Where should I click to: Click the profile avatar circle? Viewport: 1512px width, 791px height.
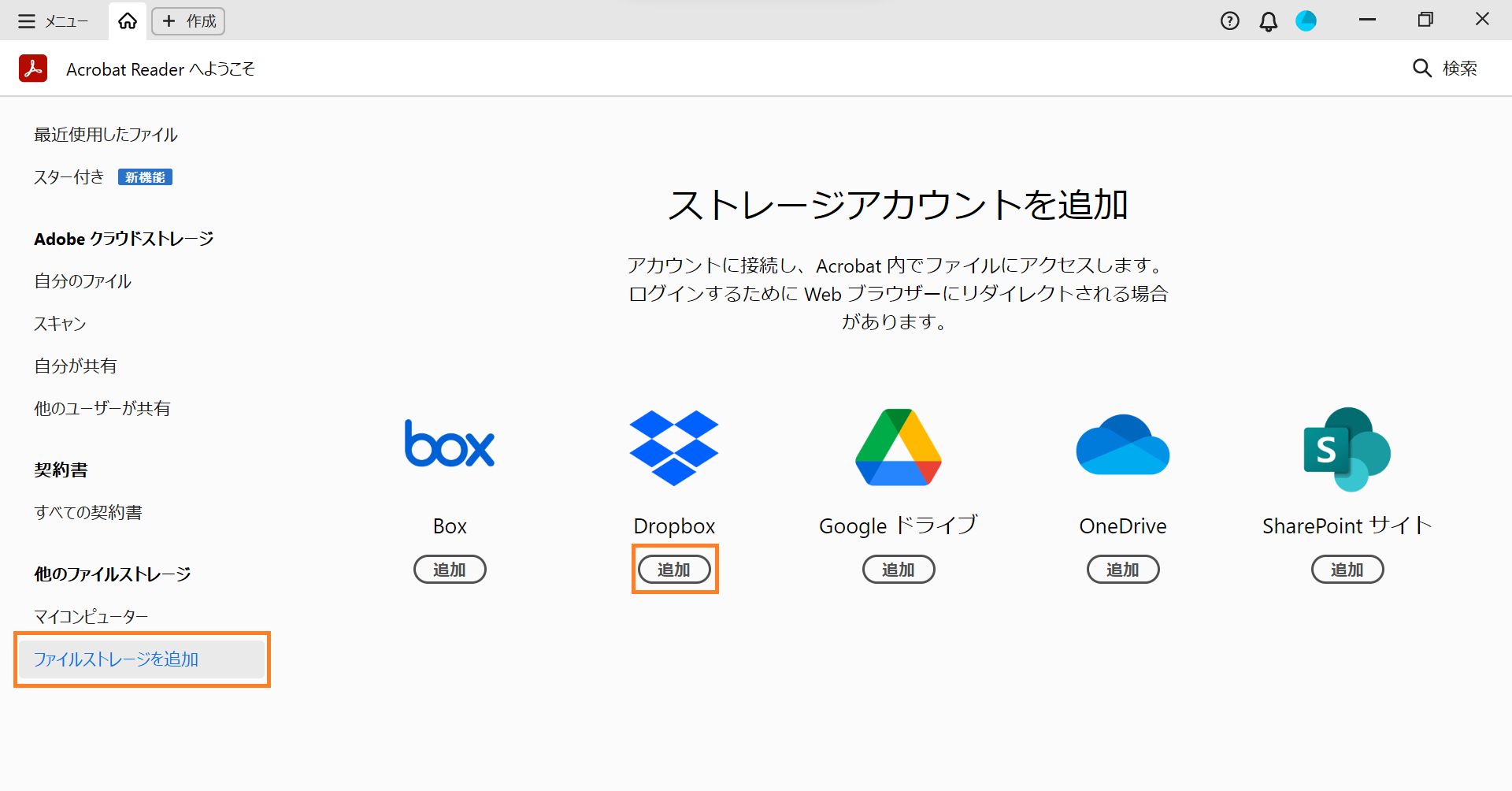click(1306, 20)
